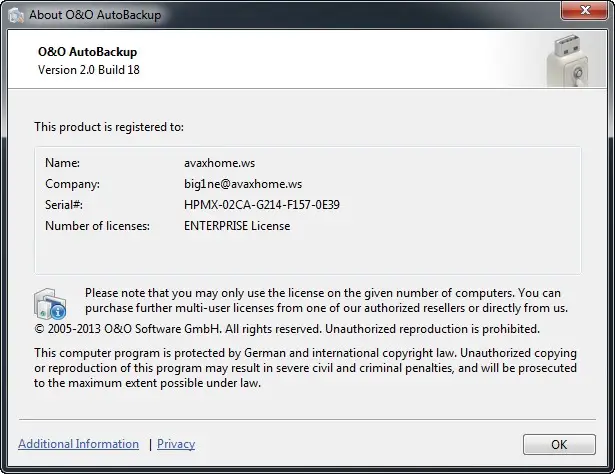Click the O&O AutoBackup title bar icon
This screenshot has height=474, width=615.
(x=16, y=15)
